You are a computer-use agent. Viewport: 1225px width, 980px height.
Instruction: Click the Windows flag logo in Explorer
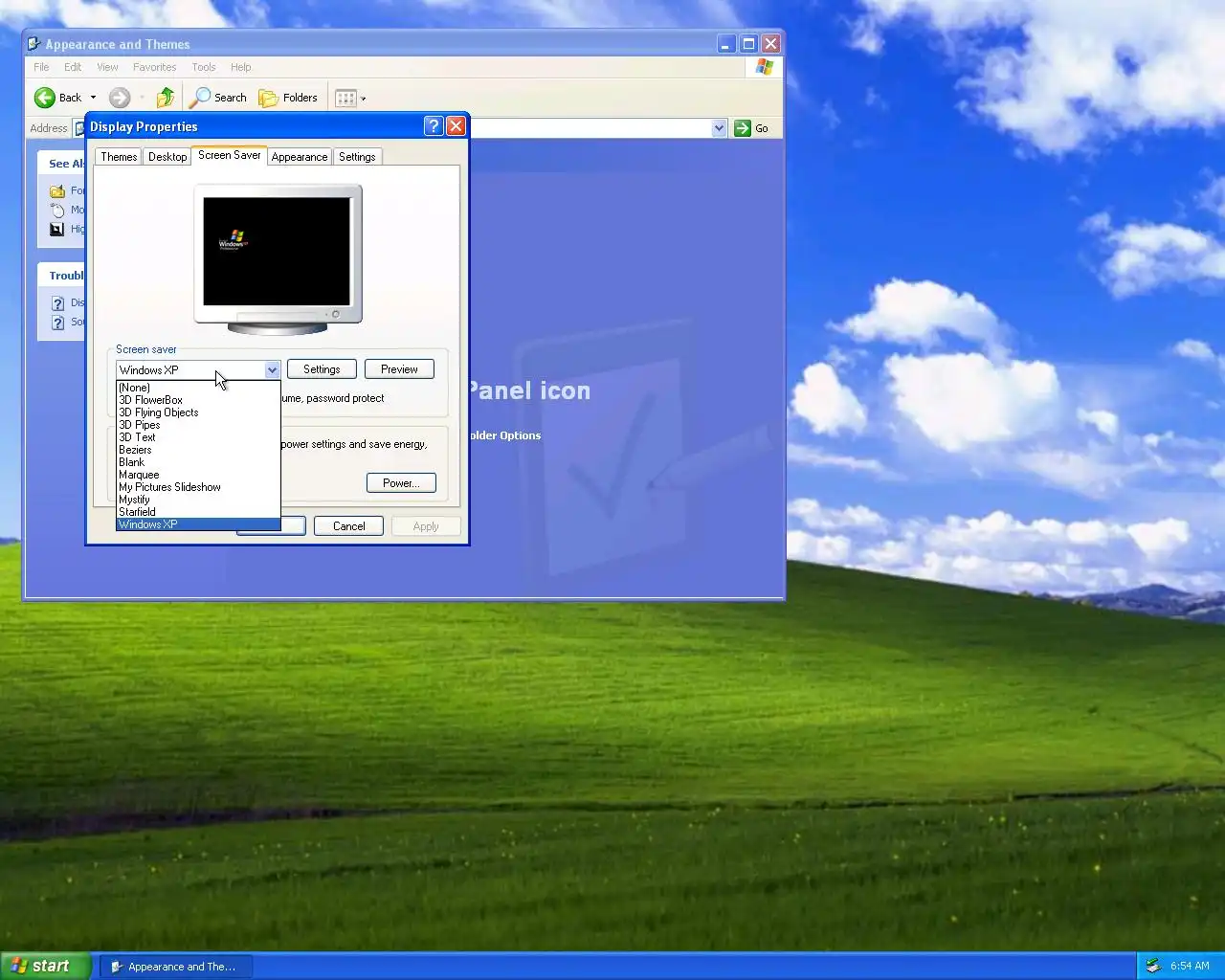pyautogui.click(x=764, y=67)
